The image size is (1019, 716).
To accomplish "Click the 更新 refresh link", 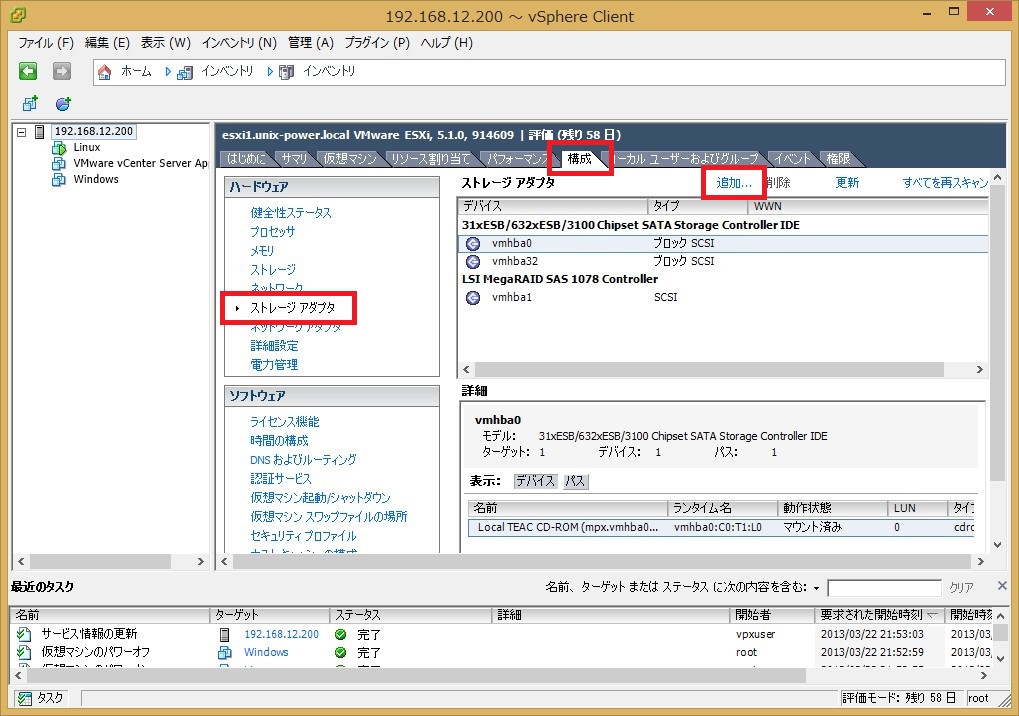I will [847, 183].
